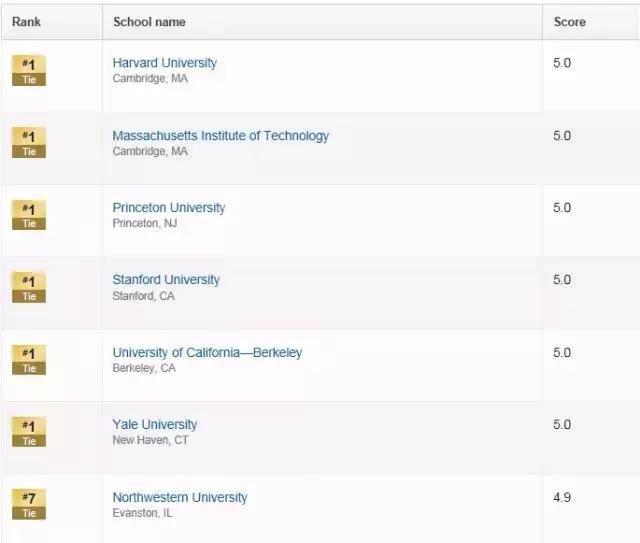Click MIT's #1 Tie rank badge
640x543 pixels.
coord(29,142)
